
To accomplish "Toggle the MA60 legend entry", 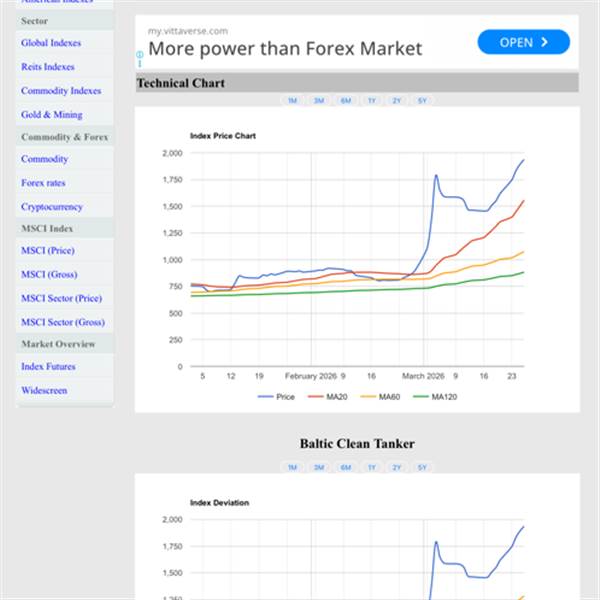I will click(x=383, y=397).
